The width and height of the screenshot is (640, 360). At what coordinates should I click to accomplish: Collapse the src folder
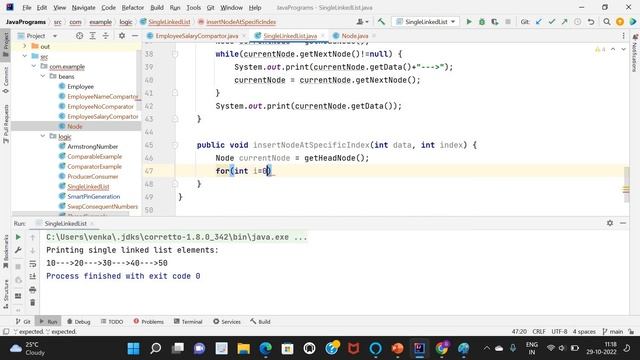(24, 56)
